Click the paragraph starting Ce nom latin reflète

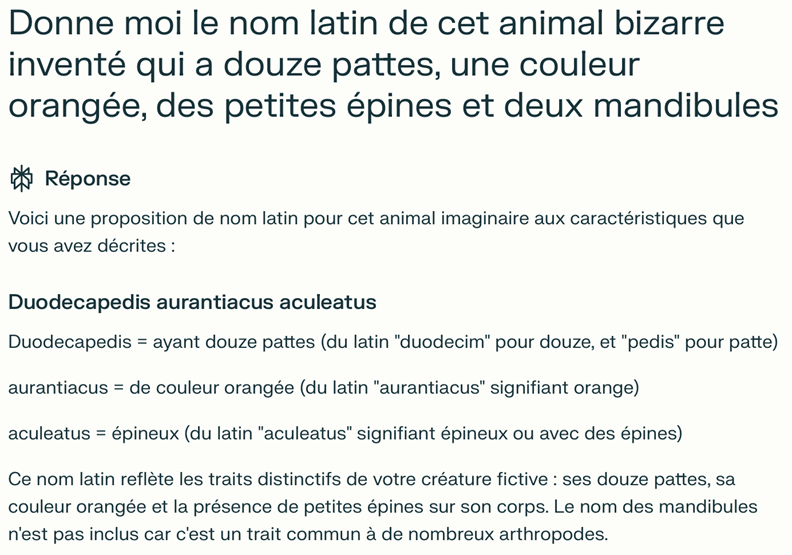pos(383,507)
